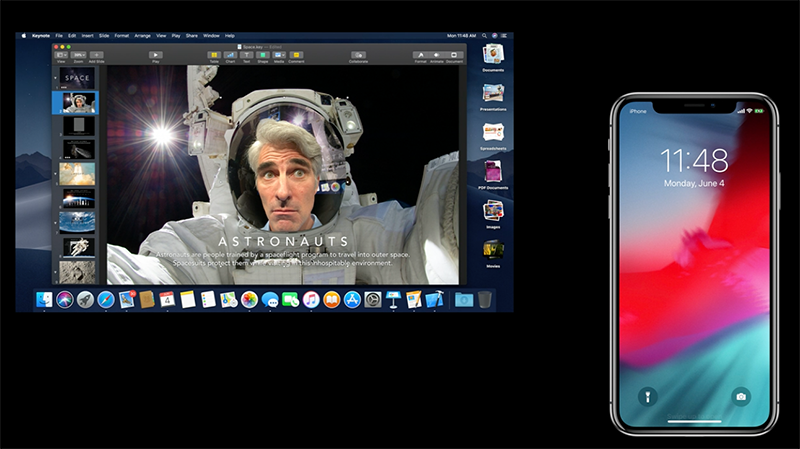Open App Store icon in Dock
This screenshot has width=800, height=449.
pyautogui.click(x=352, y=300)
